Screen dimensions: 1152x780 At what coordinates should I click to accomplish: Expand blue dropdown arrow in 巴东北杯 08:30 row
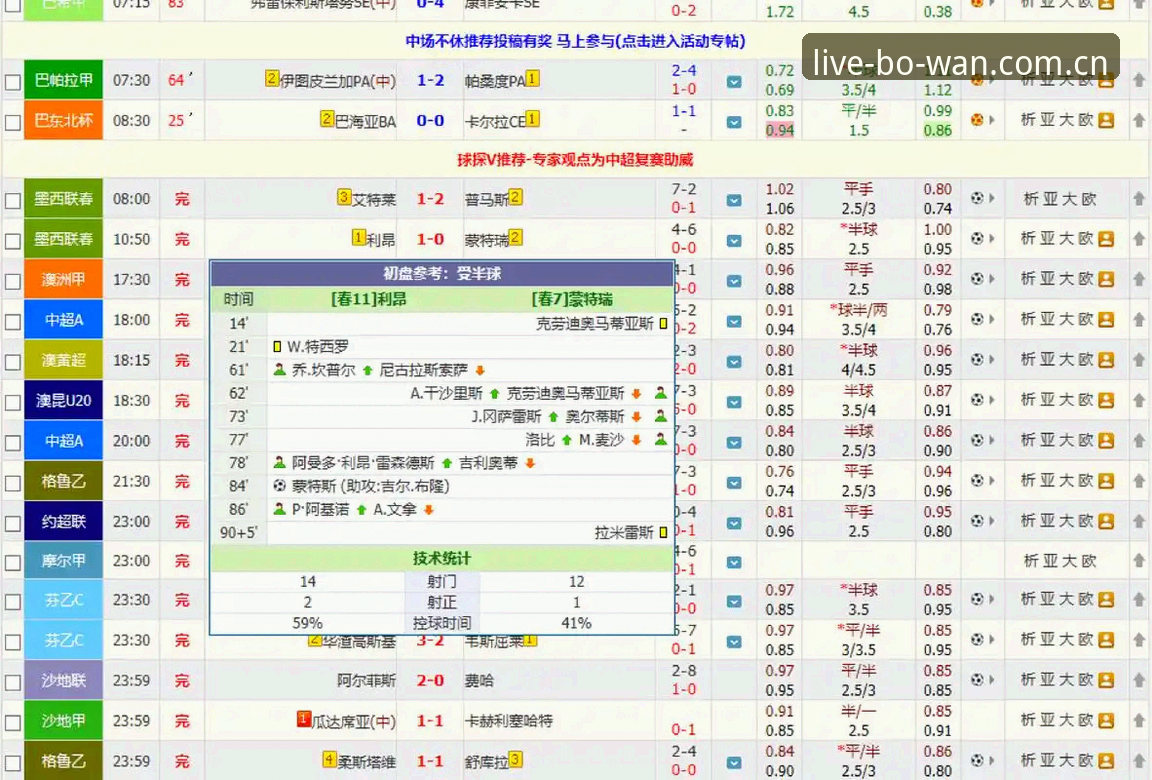pyautogui.click(x=734, y=123)
